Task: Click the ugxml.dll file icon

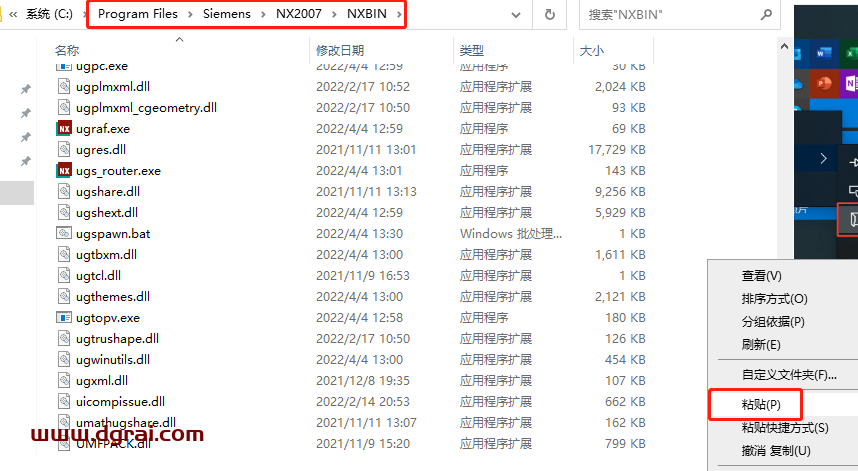Action: tap(64, 380)
